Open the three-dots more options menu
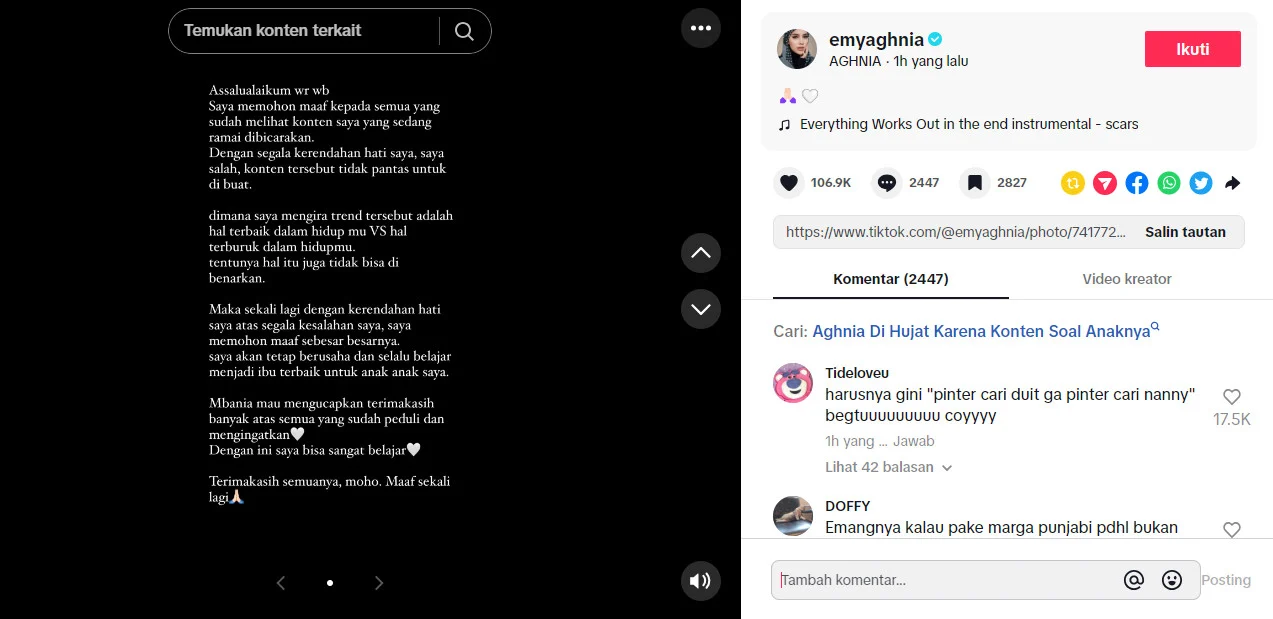The width and height of the screenshot is (1273, 619). point(701,28)
